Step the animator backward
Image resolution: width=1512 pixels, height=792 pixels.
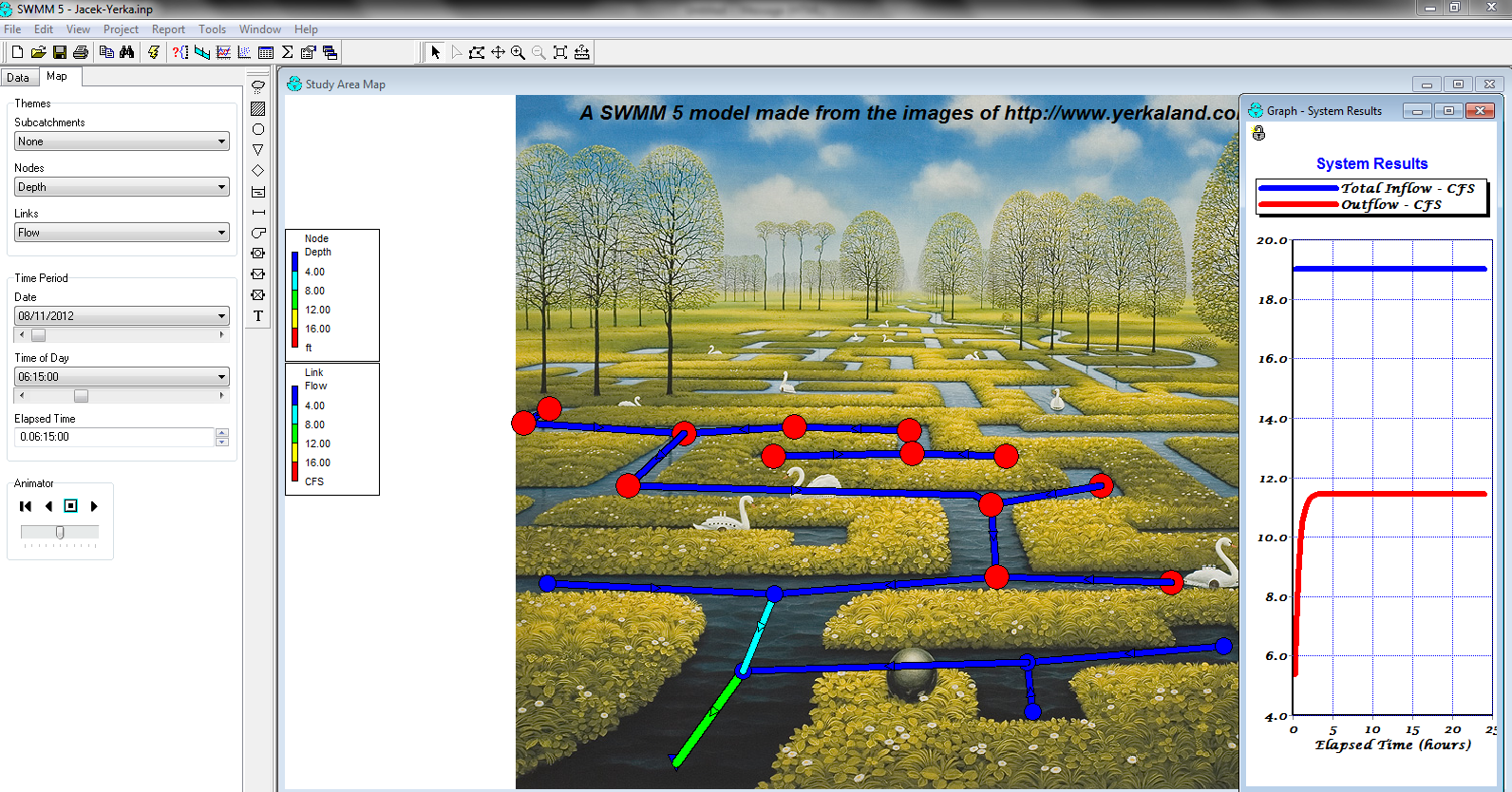click(48, 506)
